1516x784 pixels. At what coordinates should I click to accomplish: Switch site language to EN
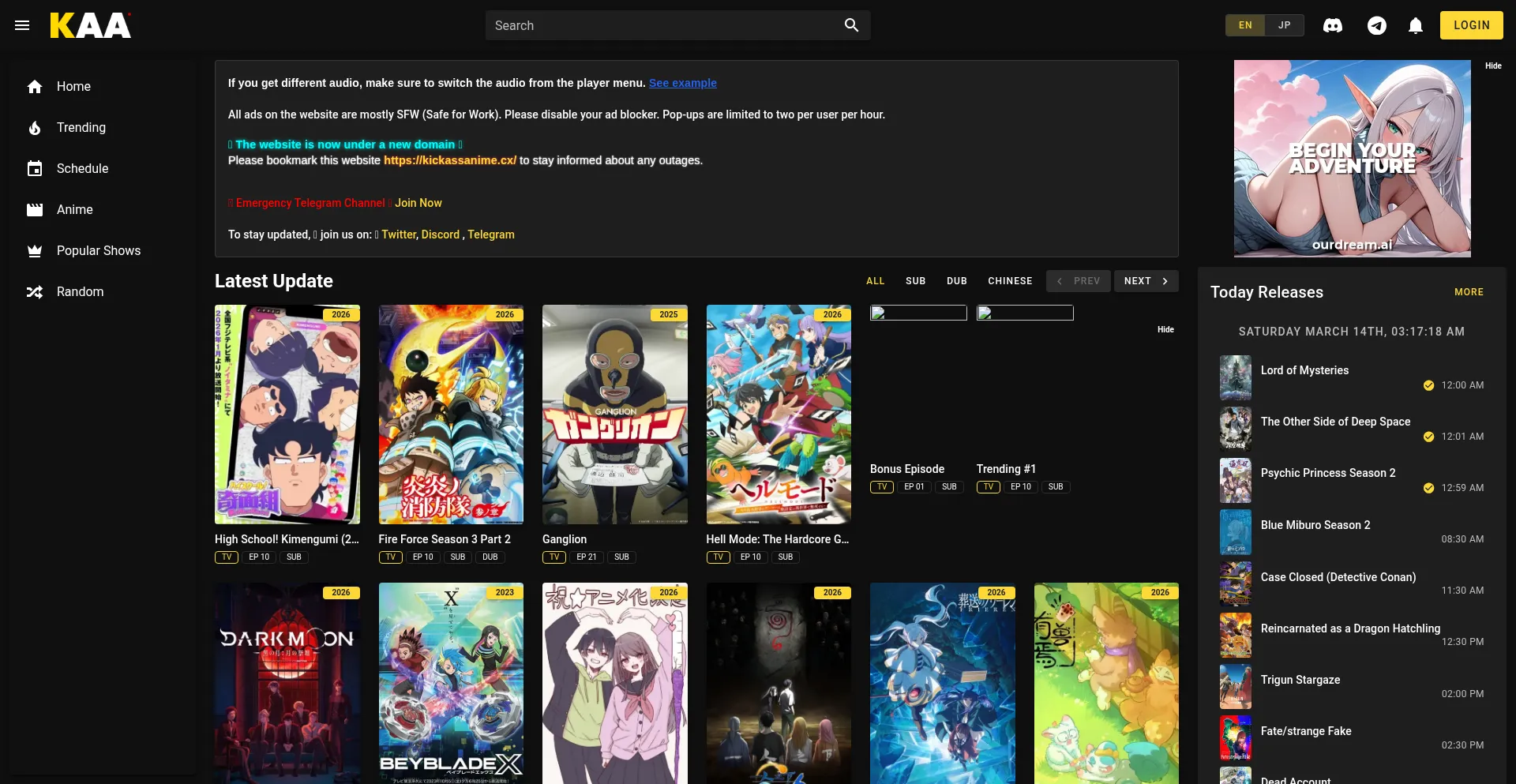pos(1245,25)
